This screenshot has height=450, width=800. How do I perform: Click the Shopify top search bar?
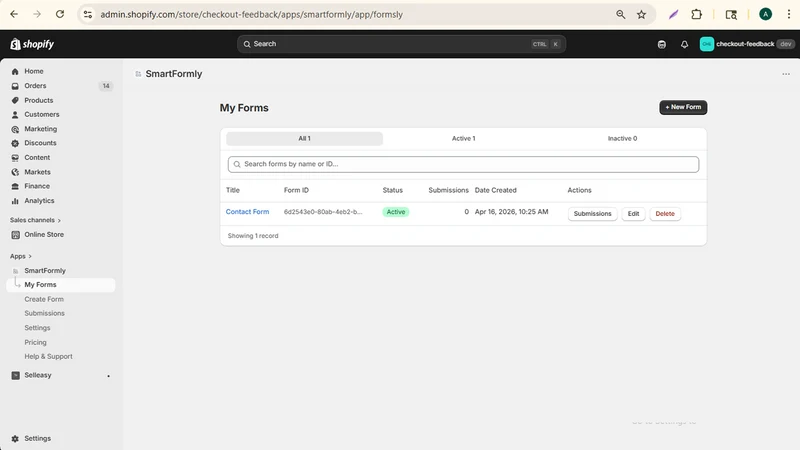401,44
